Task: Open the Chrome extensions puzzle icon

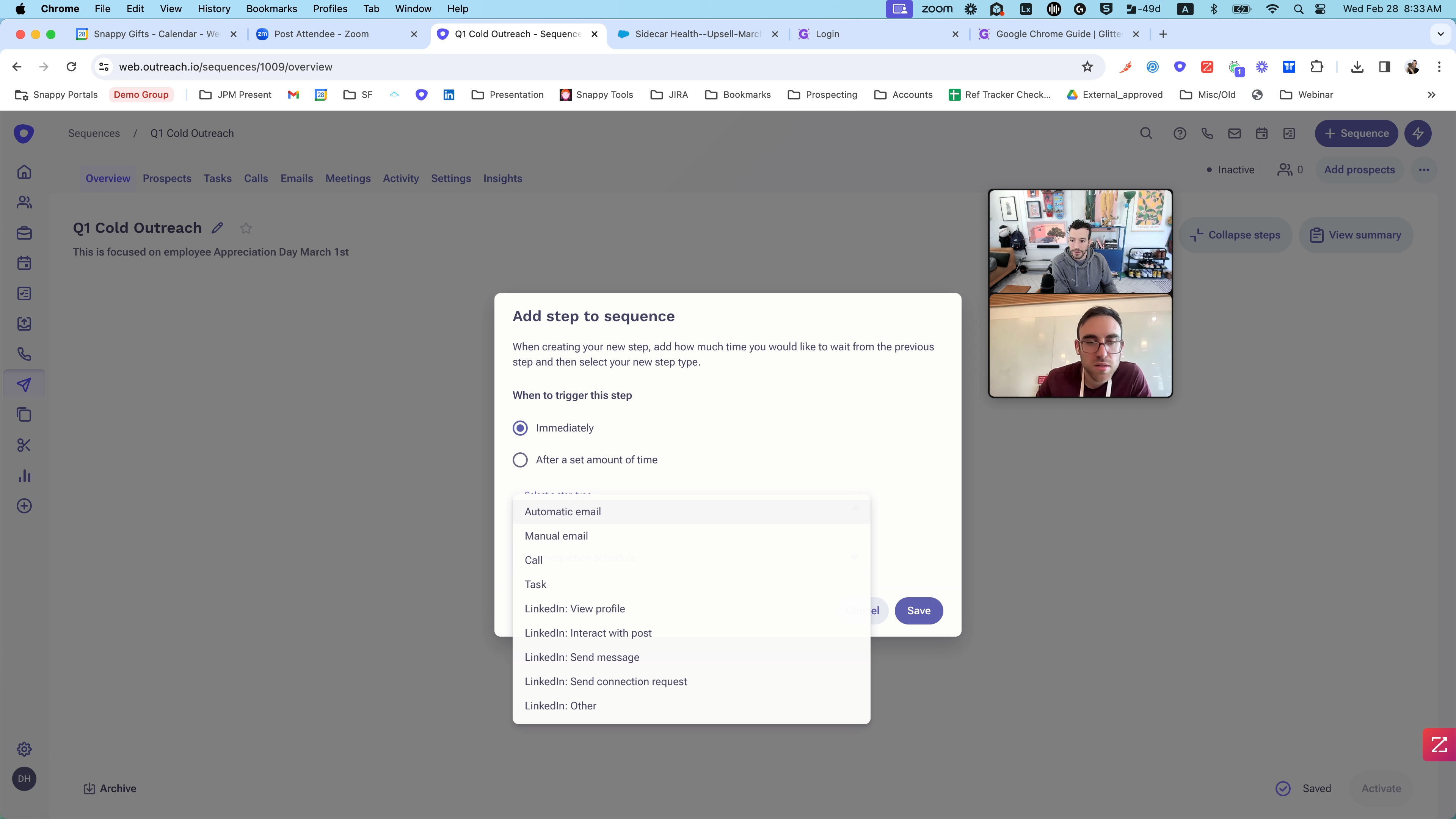Action: (x=1317, y=67)
